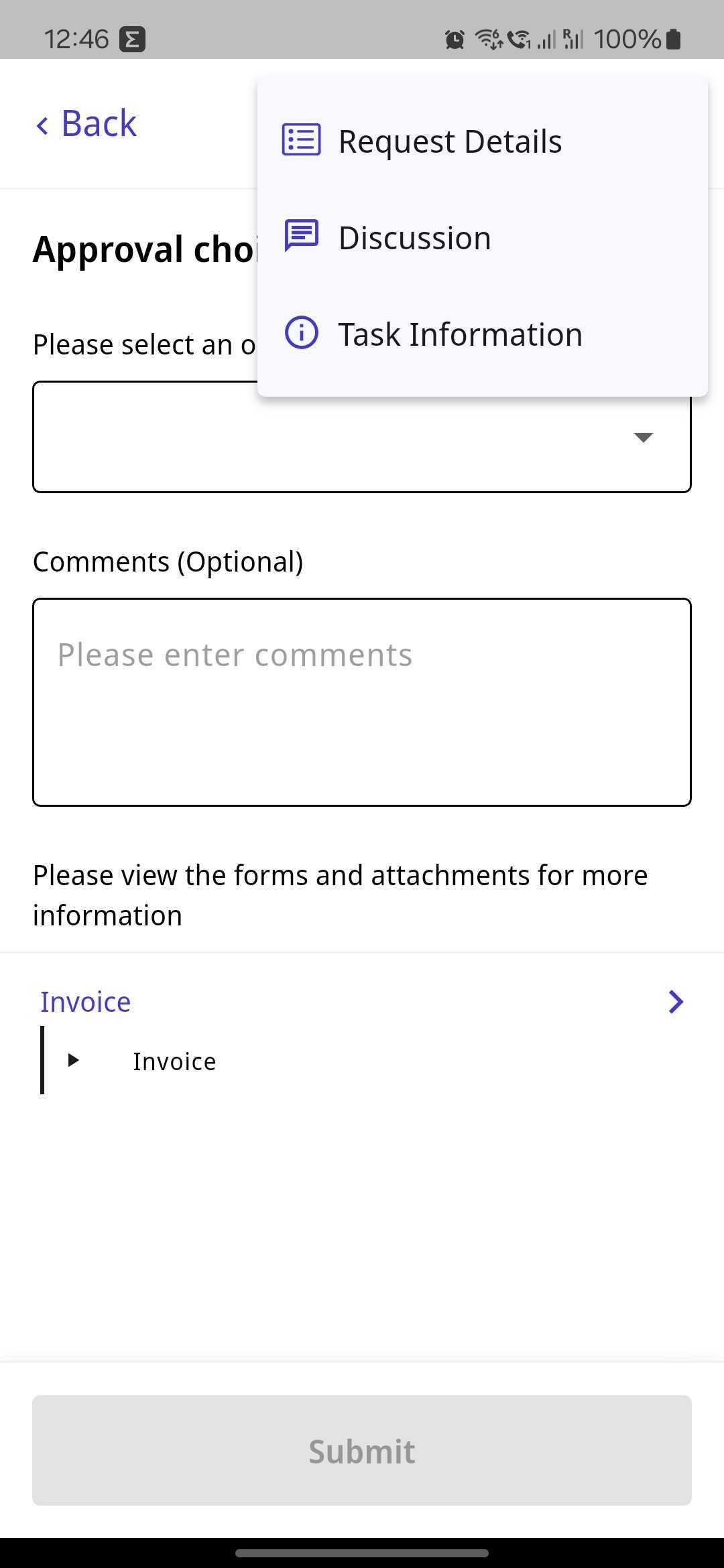Choose Discussion from the popup menu
The image size is (724, 1568).
click(415, 236)
